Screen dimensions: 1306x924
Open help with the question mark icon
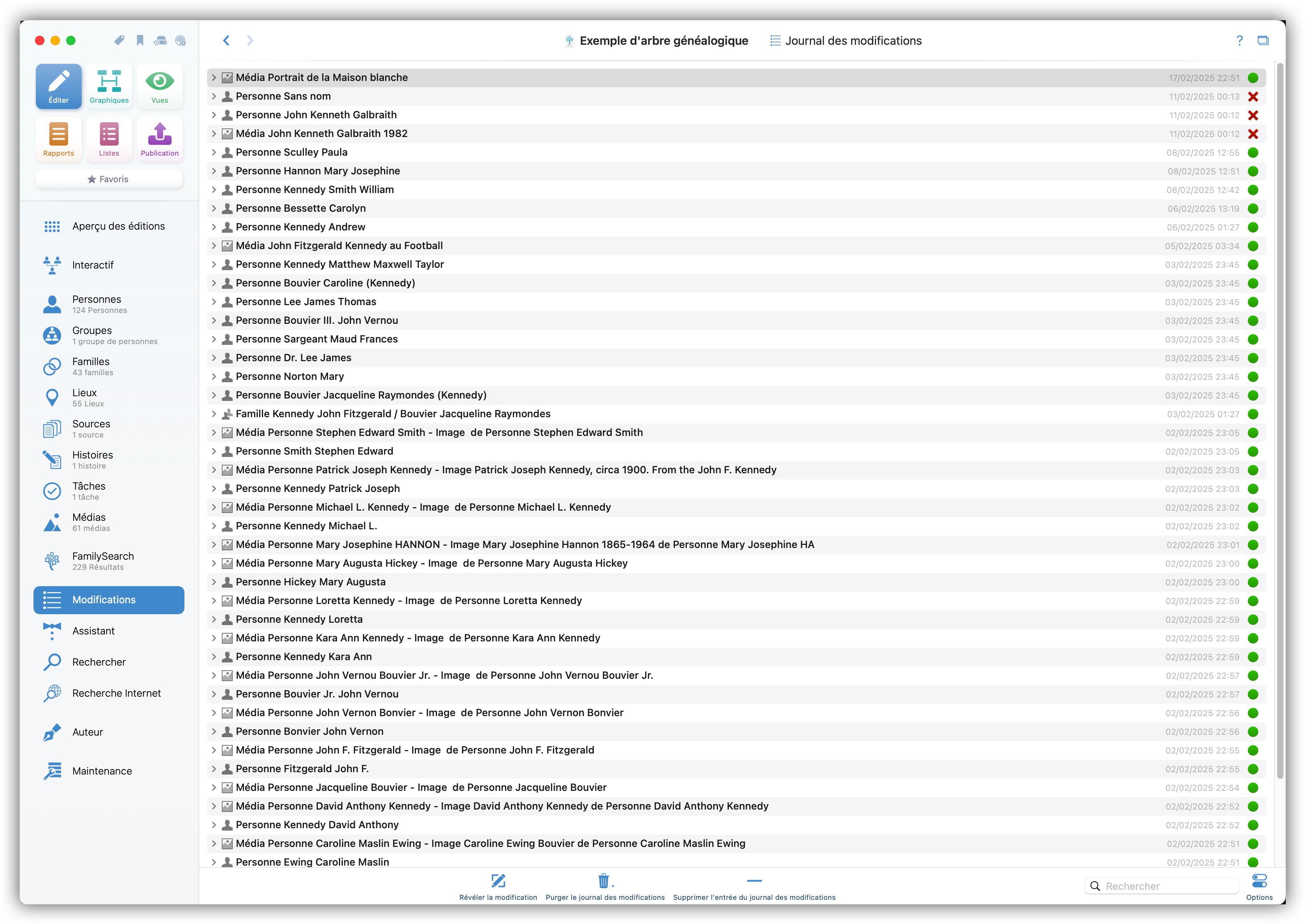[x=1239, y=40]
